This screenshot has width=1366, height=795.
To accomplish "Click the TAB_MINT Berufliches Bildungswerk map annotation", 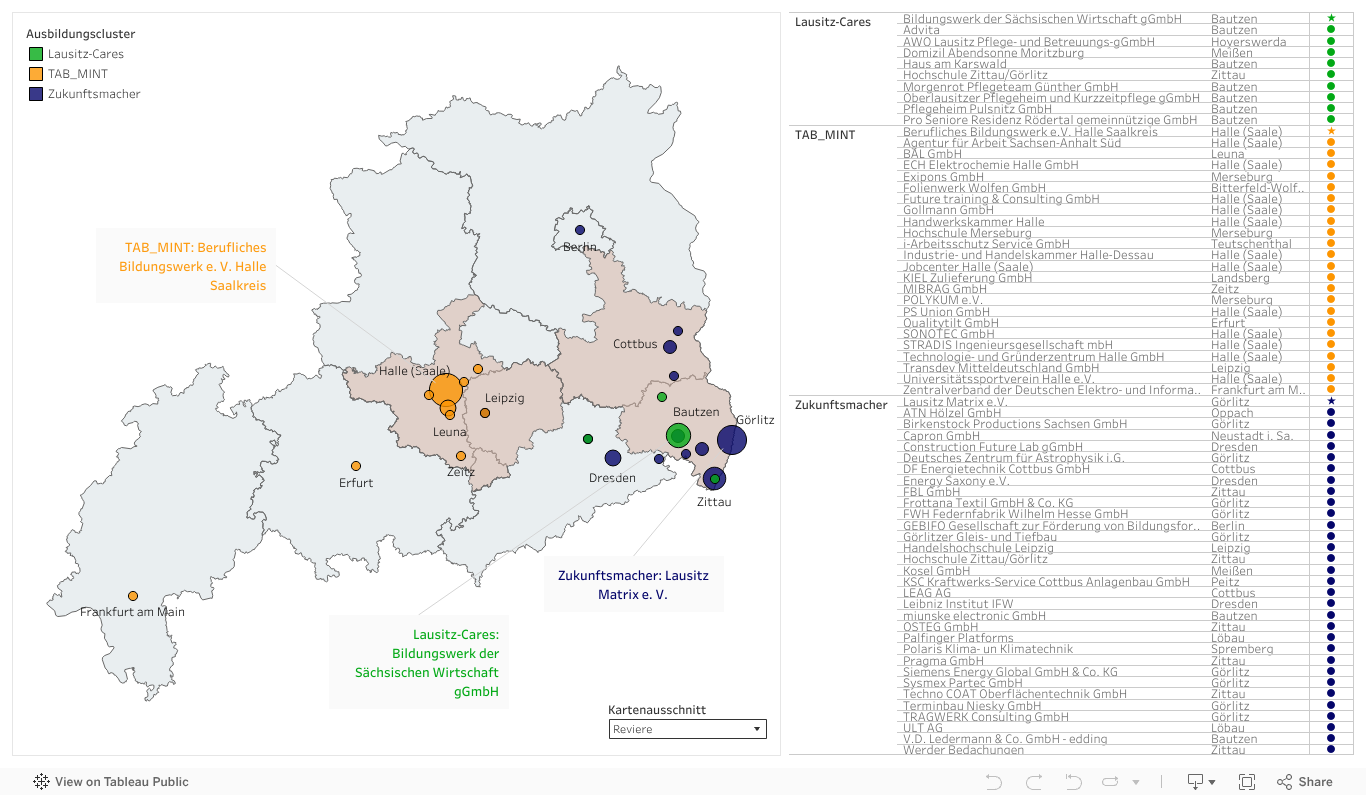I will (186, 266).
